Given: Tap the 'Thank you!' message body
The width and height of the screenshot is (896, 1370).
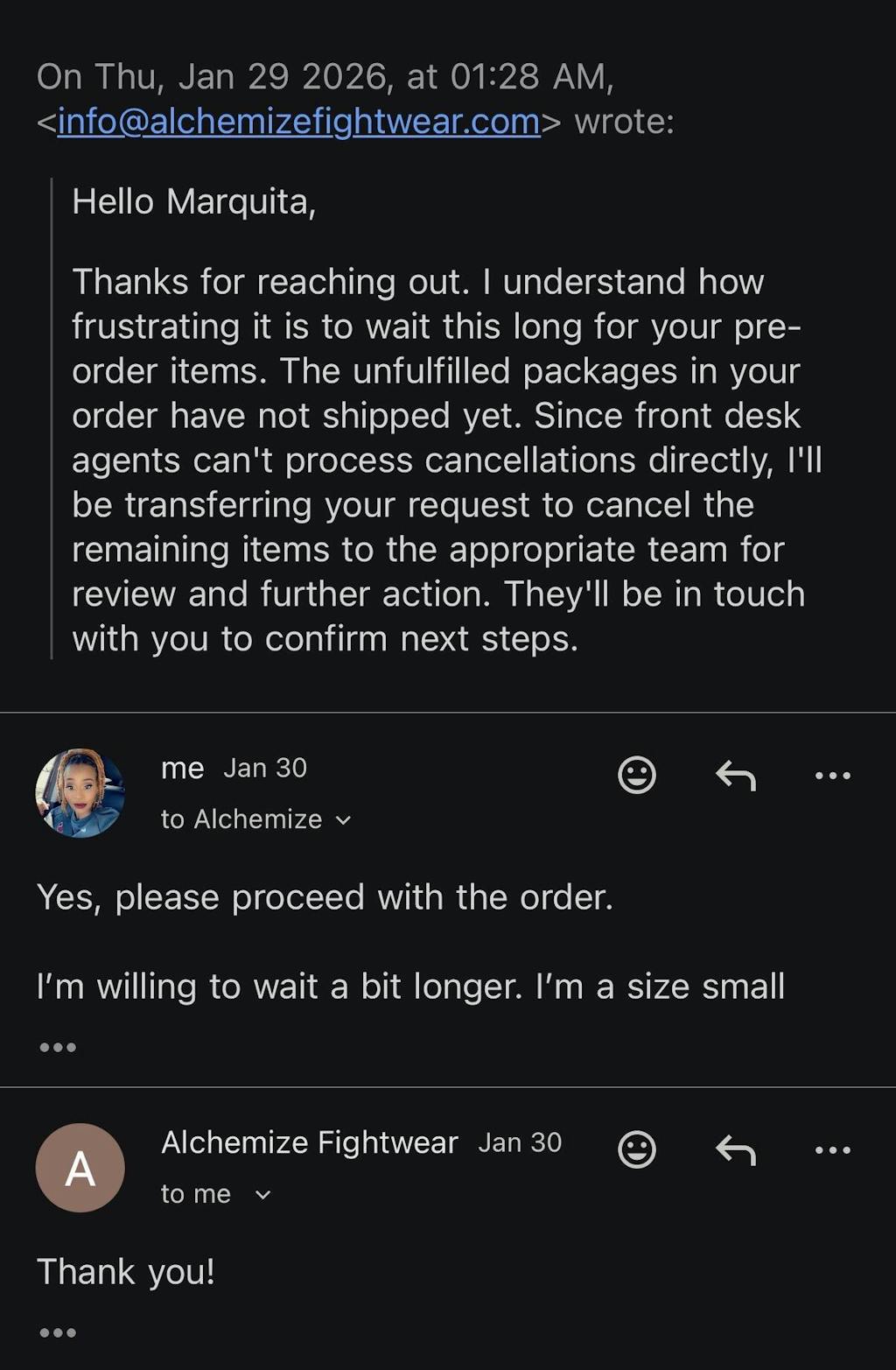Looking at the screenshot, I should (126, 1271).
